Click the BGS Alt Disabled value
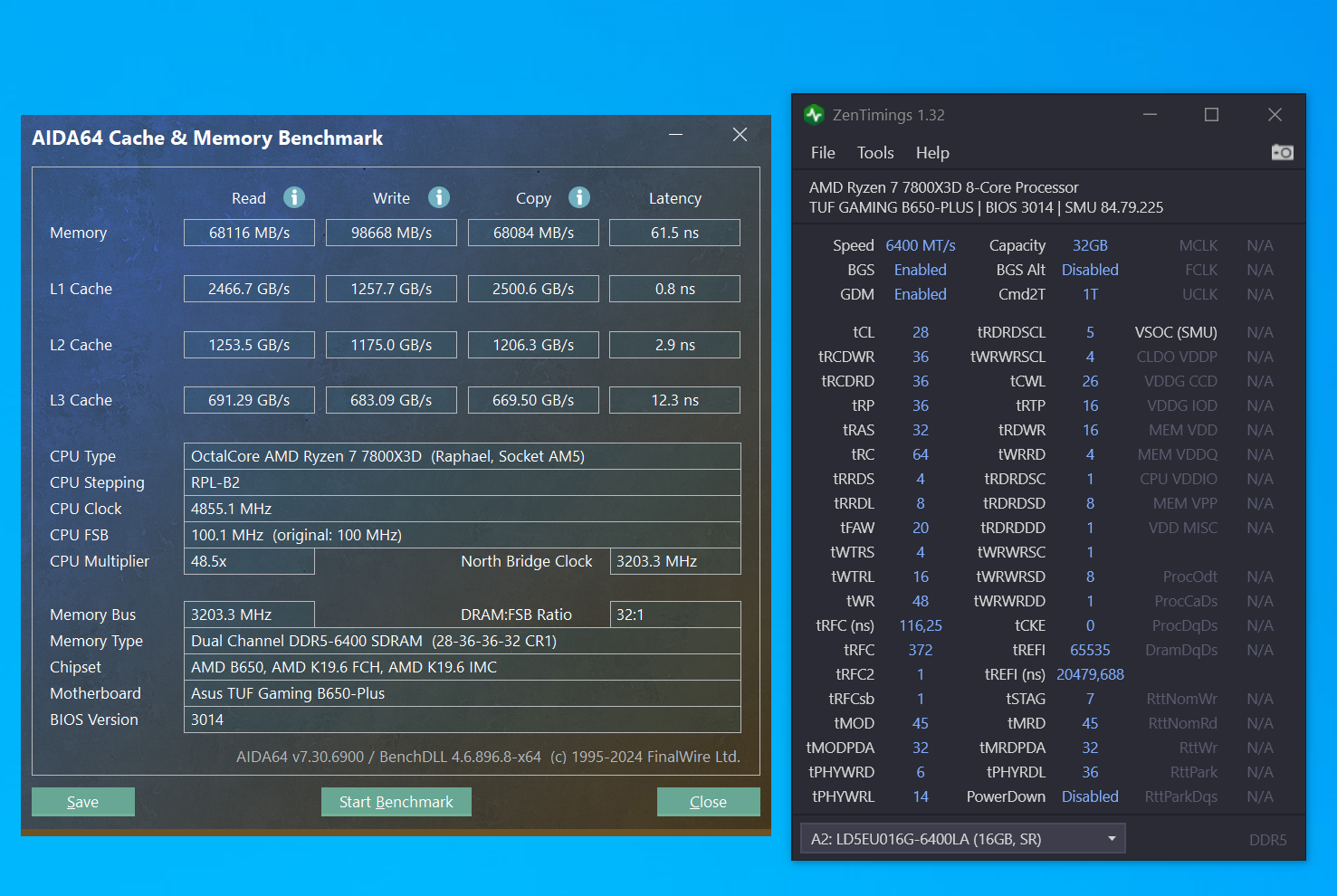The image size is (1337, 896). coord(1090,270)
